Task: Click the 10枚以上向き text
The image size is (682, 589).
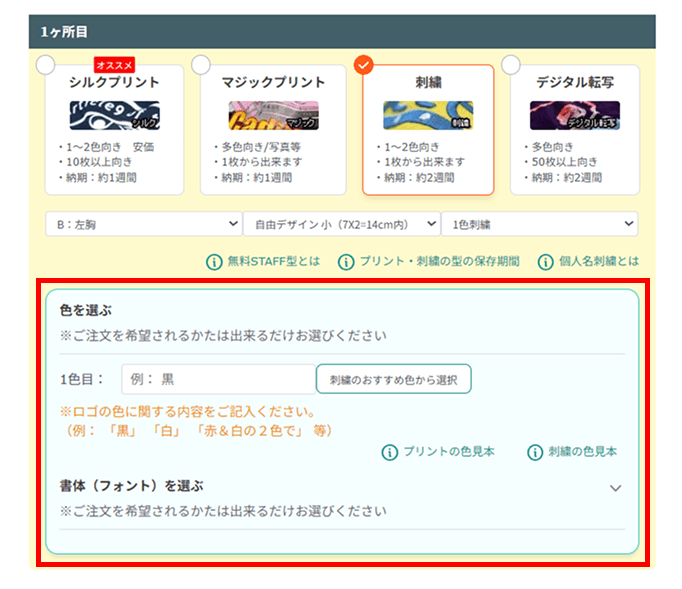Action: [99, 162]
